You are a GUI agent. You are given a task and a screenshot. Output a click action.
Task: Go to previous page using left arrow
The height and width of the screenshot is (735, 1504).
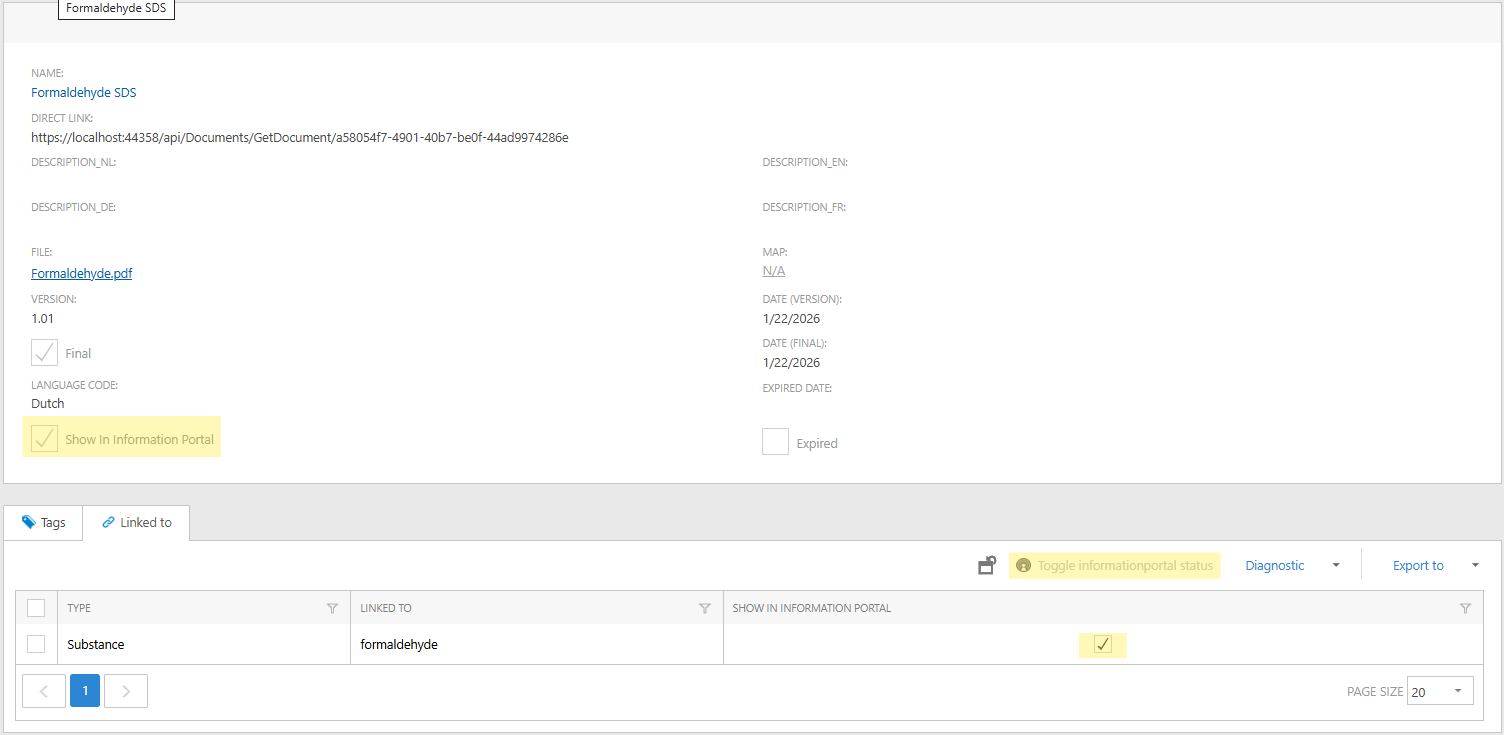pos(44,691)
